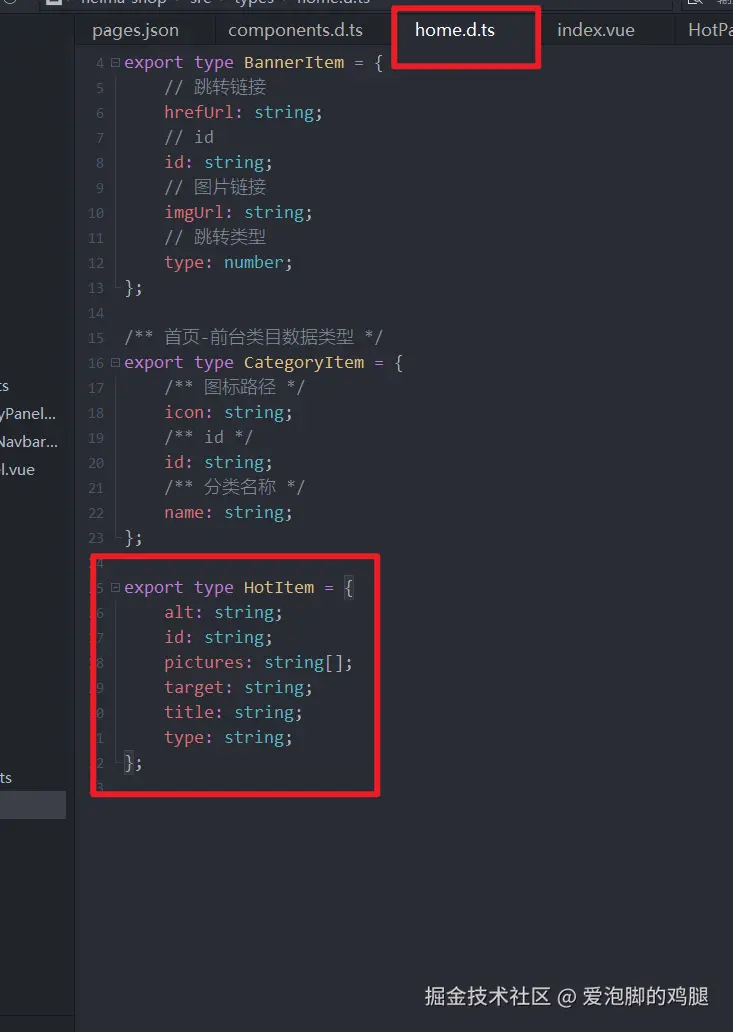Click 'export type CategoryItem' declaration

point(244,363)
